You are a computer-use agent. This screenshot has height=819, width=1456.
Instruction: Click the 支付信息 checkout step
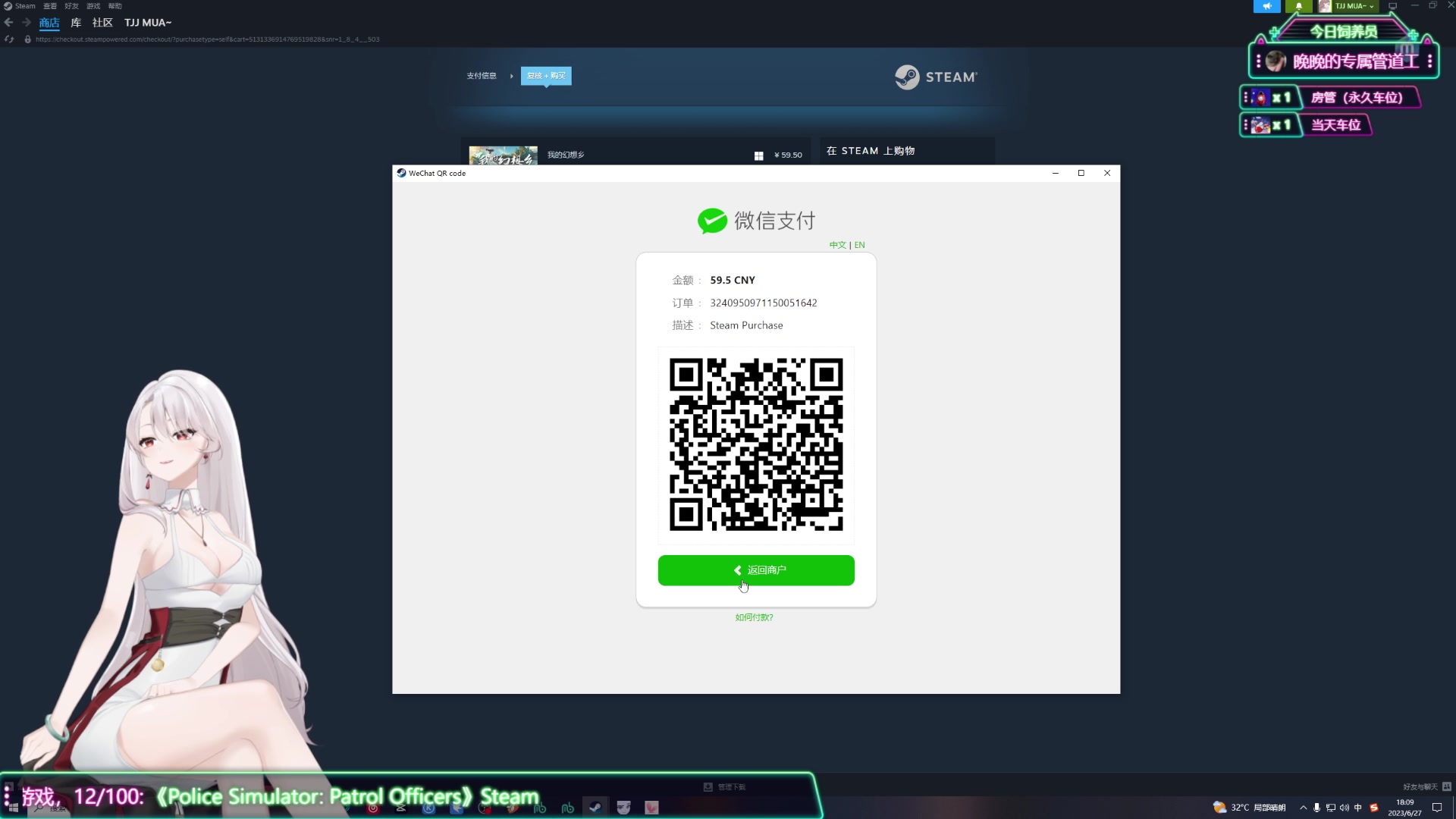click(482, 76)
